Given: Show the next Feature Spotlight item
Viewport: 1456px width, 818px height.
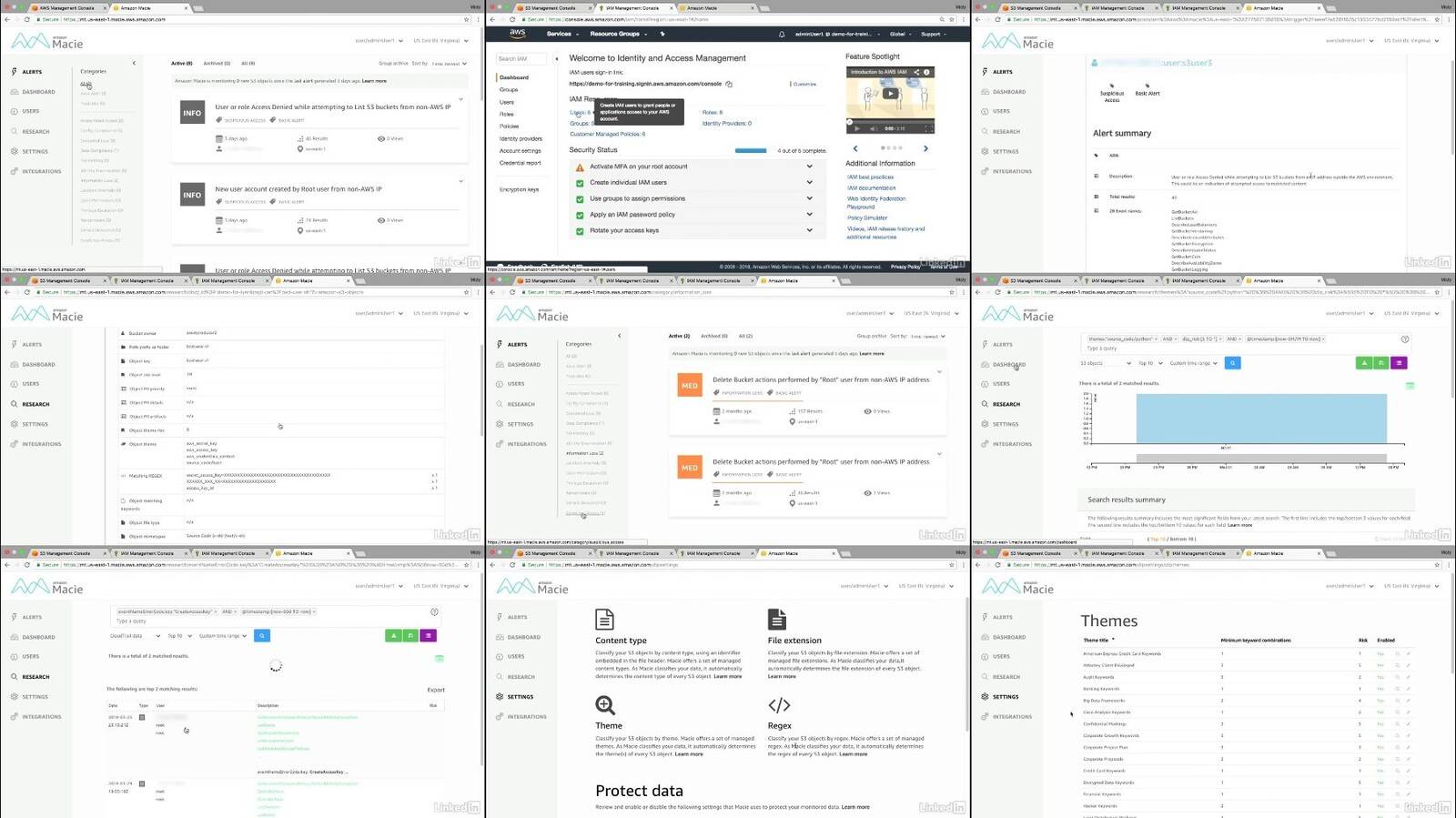Looking at the screenshot, I should pos(925,148).
